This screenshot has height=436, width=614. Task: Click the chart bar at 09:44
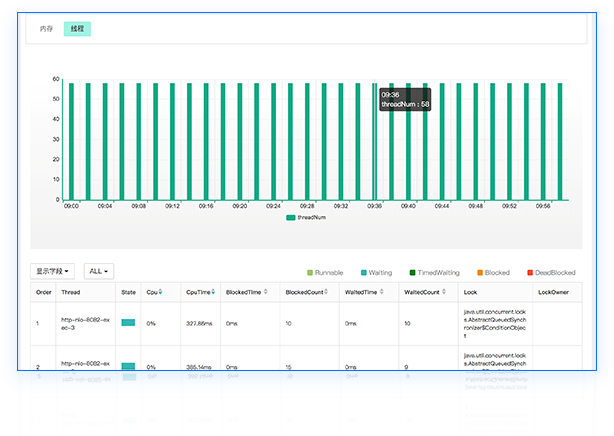click(442, 141)
